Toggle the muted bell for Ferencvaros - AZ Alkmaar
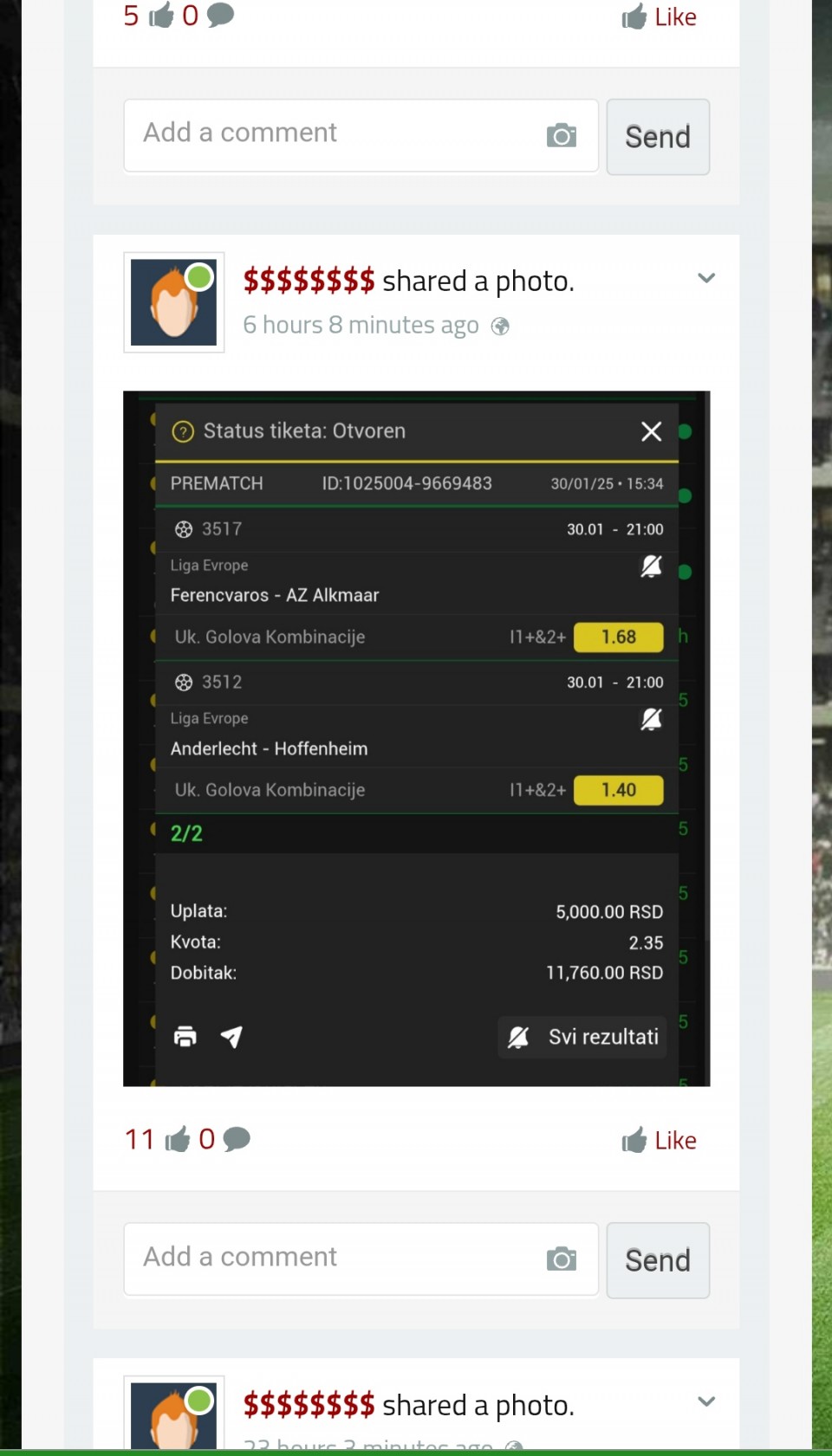 651,566
